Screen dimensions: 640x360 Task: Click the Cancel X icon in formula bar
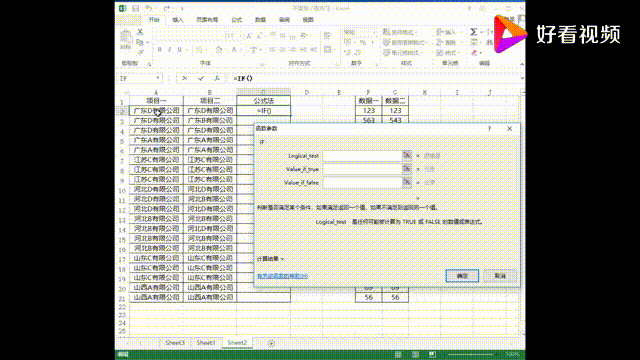tap(184, 78)
